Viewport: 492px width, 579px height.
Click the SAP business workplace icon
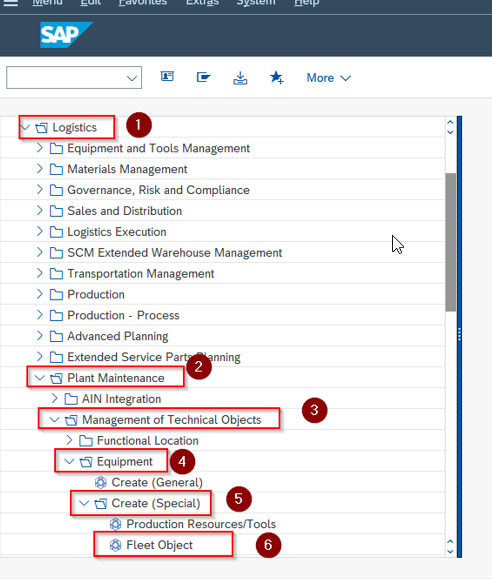(203, 77)
